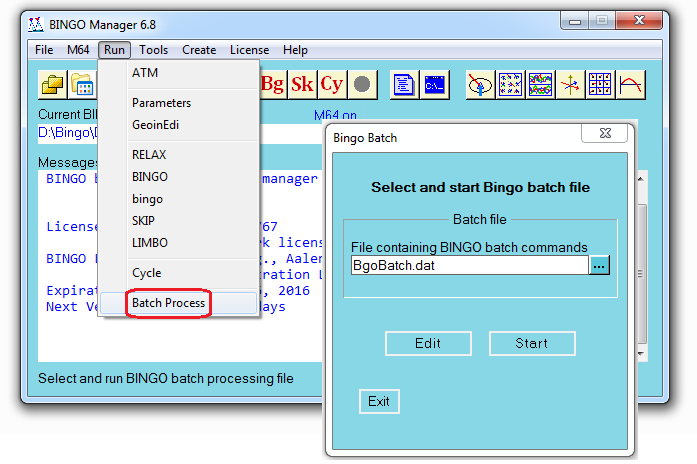Click the grid of points icon

point(600,84)
